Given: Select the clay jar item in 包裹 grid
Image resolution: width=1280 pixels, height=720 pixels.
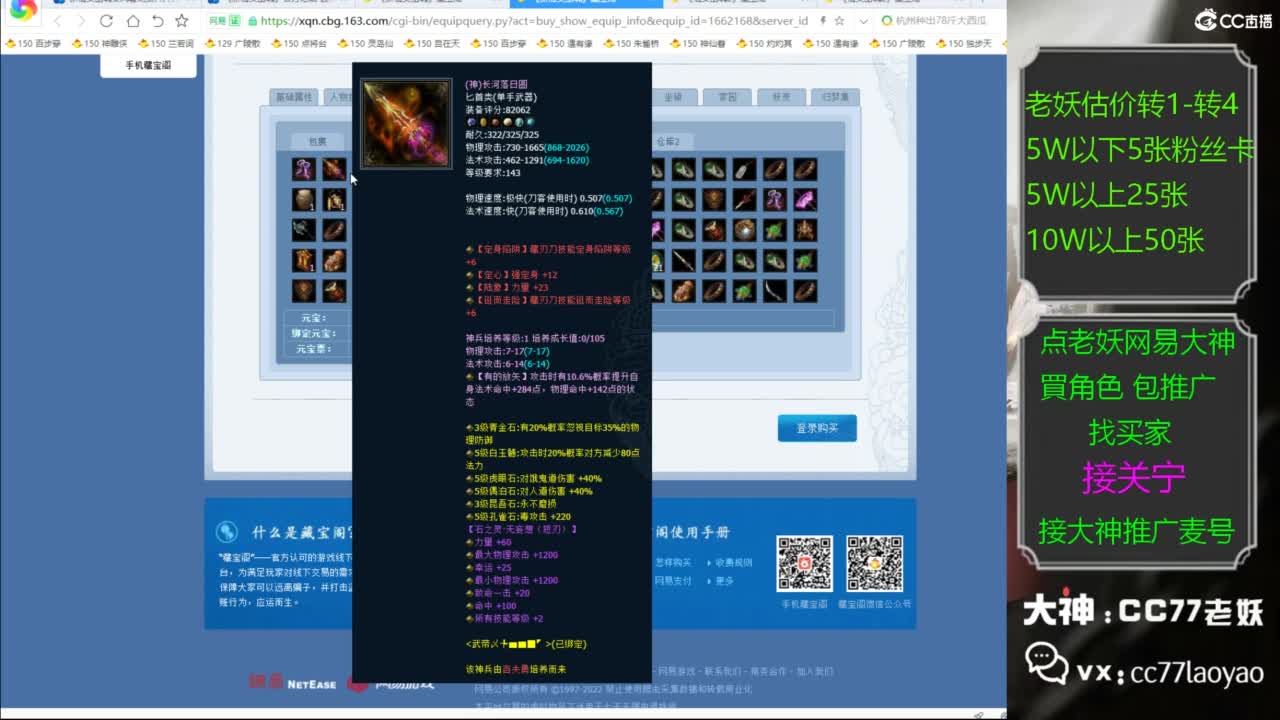Looking at the screenshot, I should tap(304, 200).
